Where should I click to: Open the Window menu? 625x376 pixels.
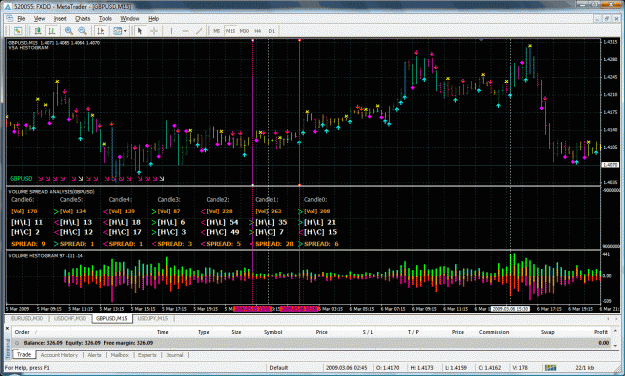click(x=130, y=18)
